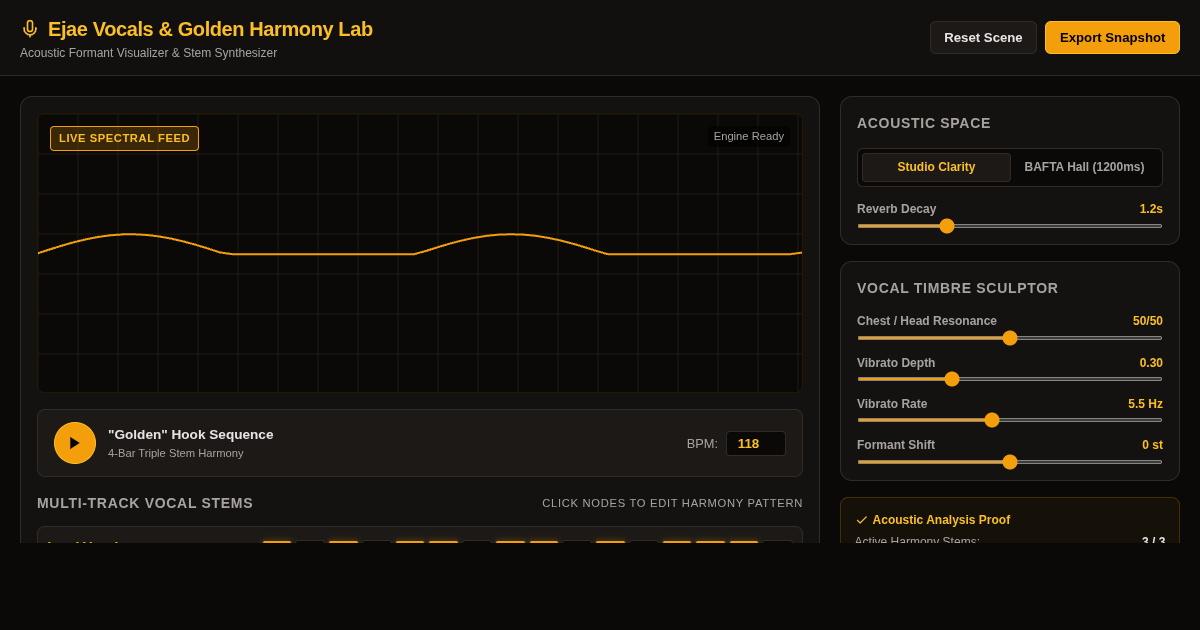
Task: Adjust the Vibrato Rate slider
Action: [x=1010, y=420]
